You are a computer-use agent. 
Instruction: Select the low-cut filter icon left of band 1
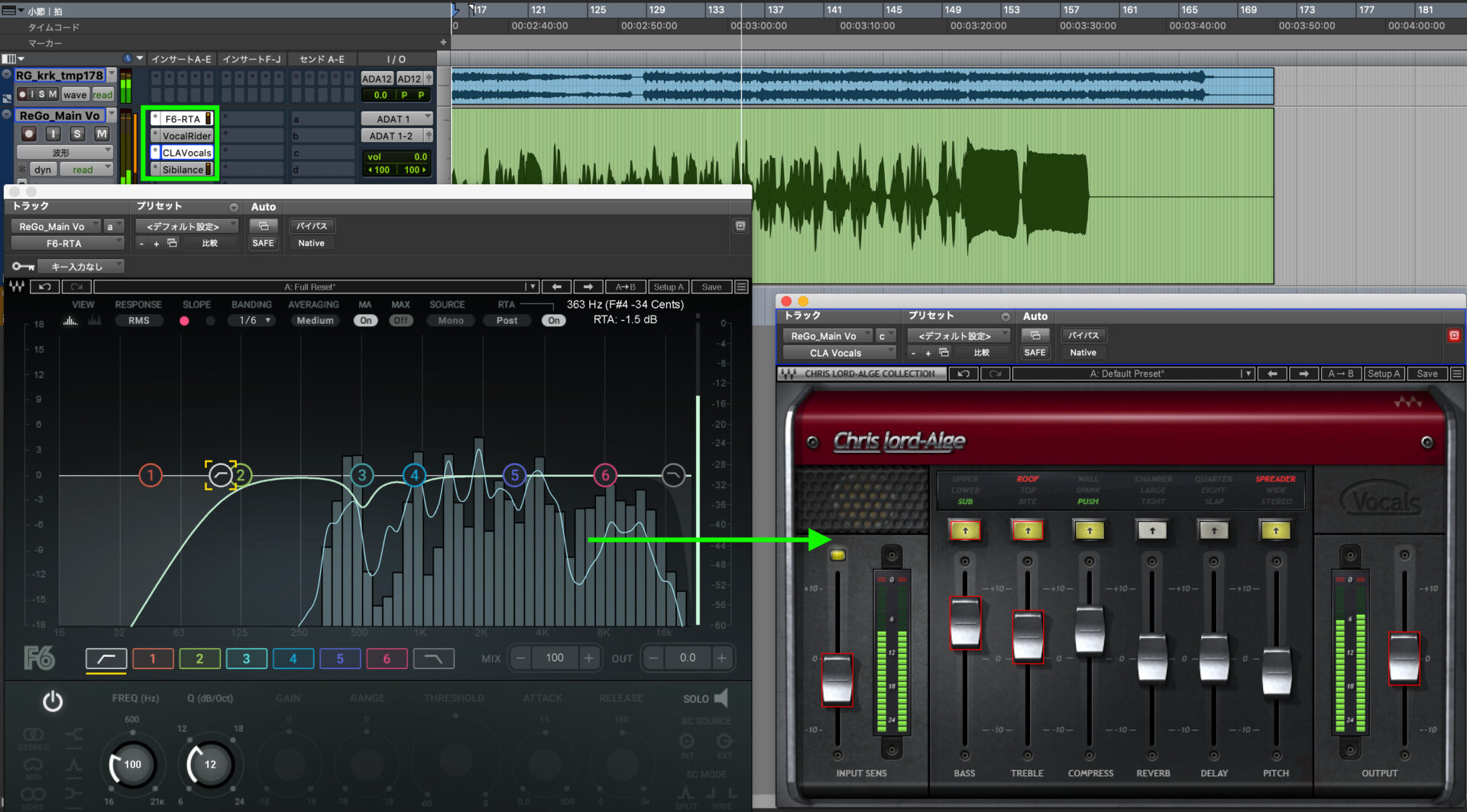(x=105, y=658)
